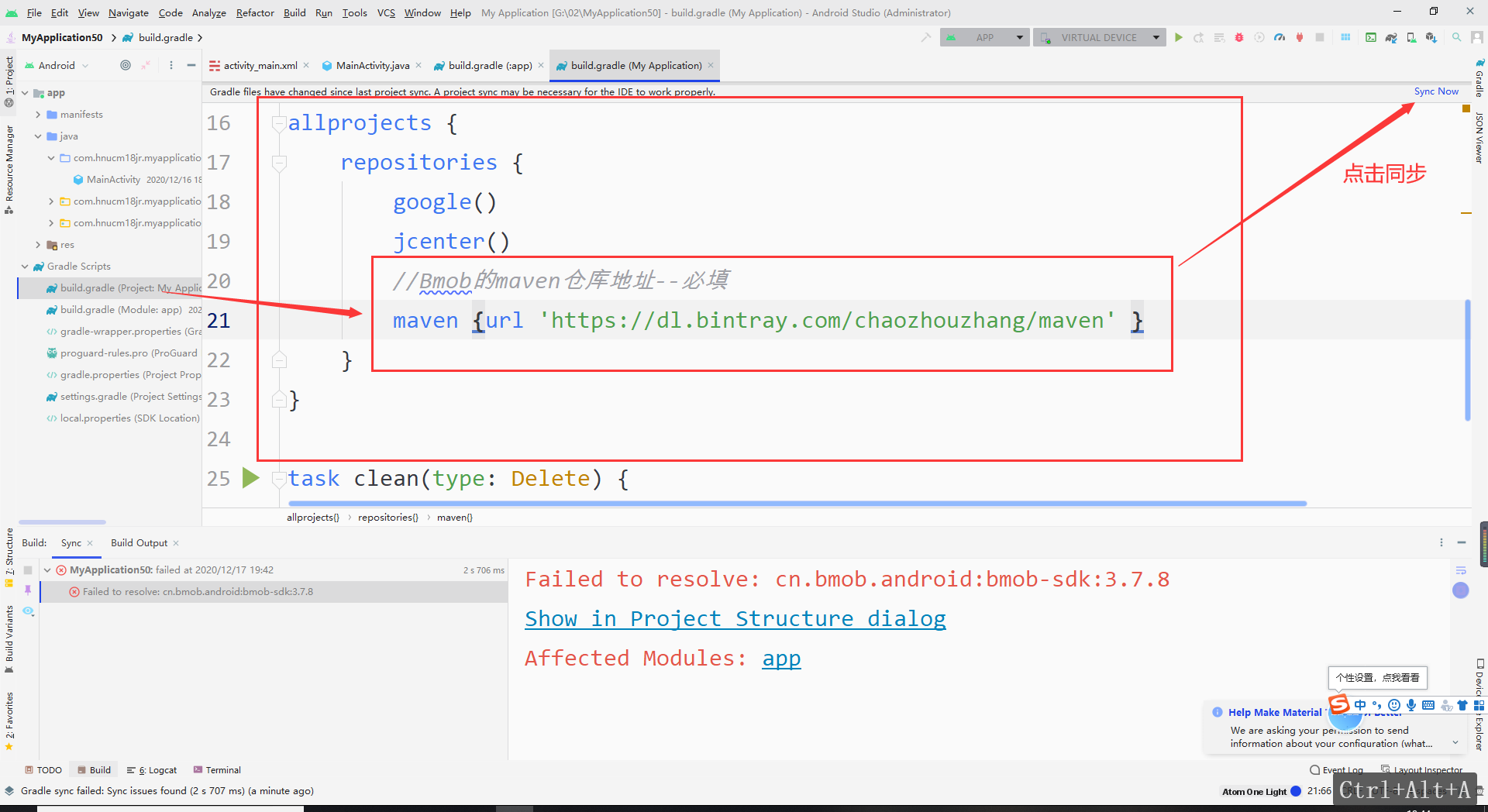Screen dimensions: 1488x812
Task: Click the stop square in Build panel
Action: coord(28,569)
